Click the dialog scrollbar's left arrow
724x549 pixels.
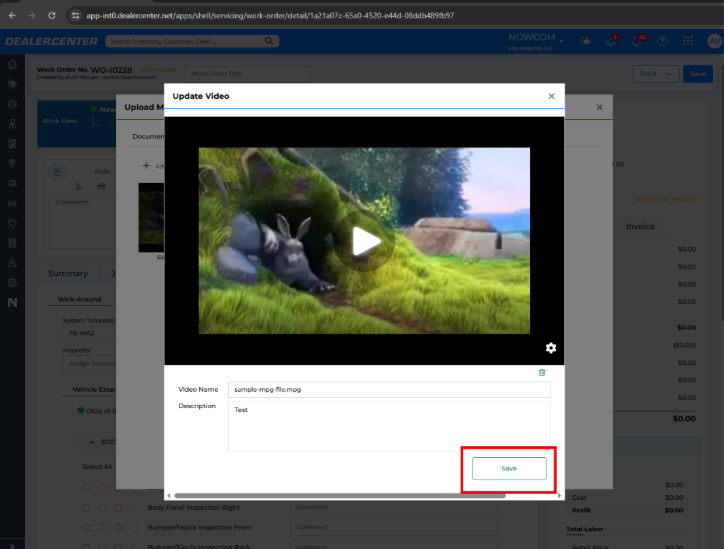pos(169,495)
